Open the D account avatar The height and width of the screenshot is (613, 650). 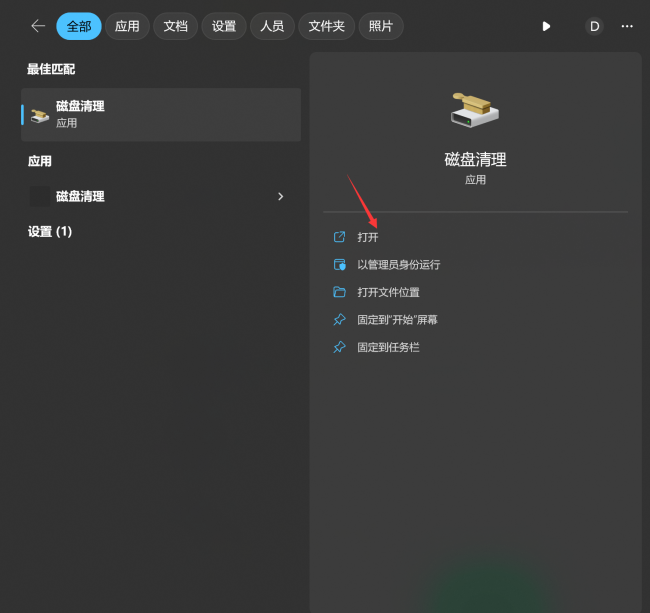(594, 27)
